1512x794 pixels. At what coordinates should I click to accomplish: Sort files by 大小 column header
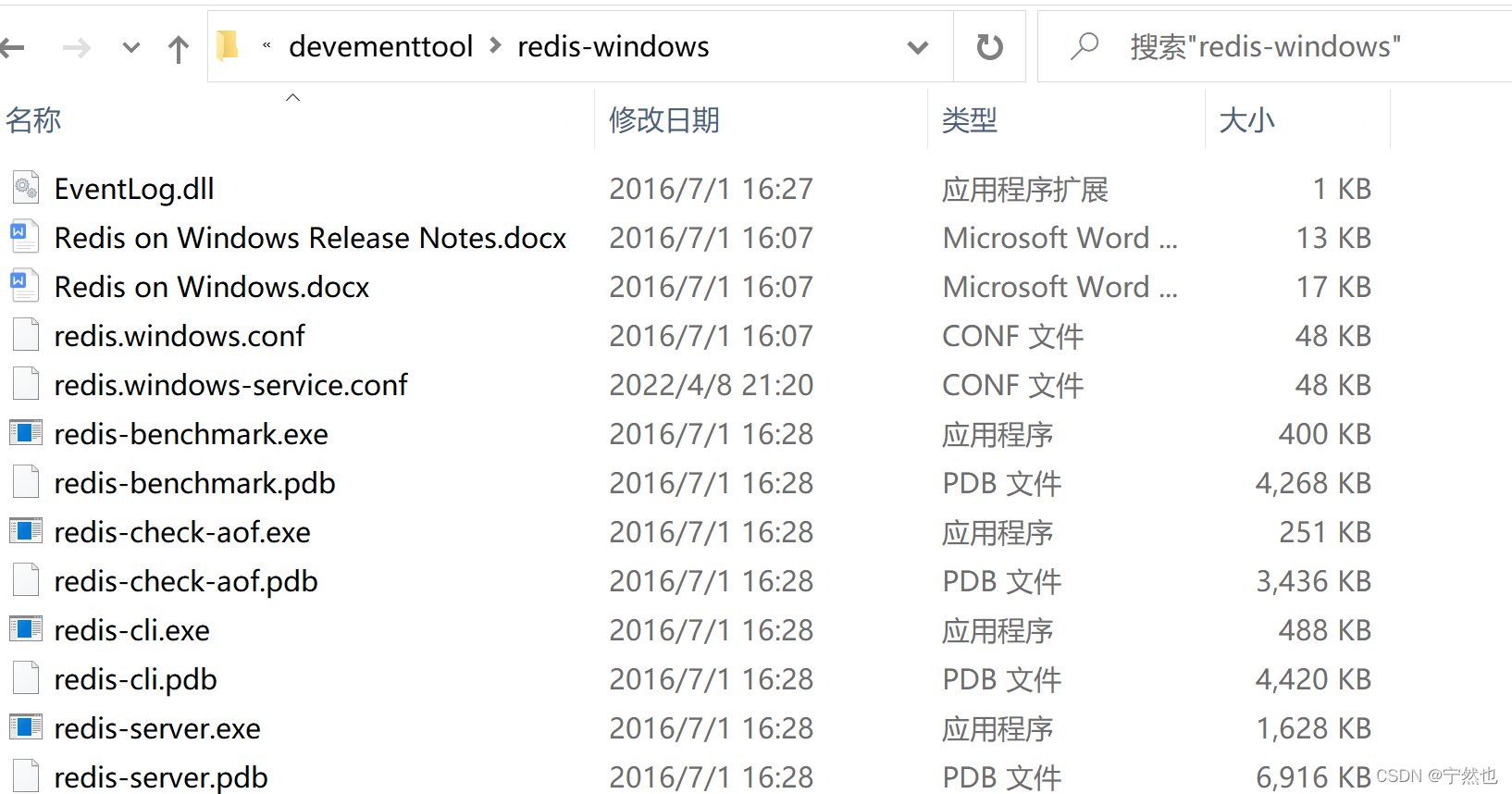(1246, 120)
